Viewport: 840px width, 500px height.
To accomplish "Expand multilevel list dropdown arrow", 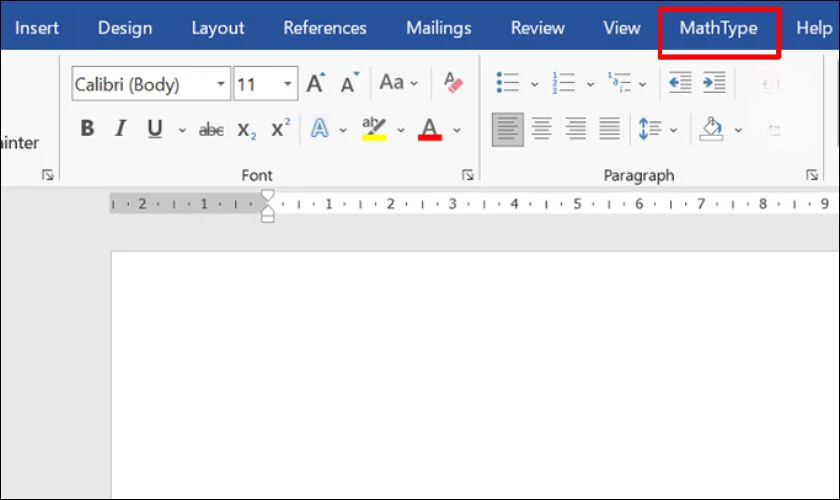I will 642,84.
